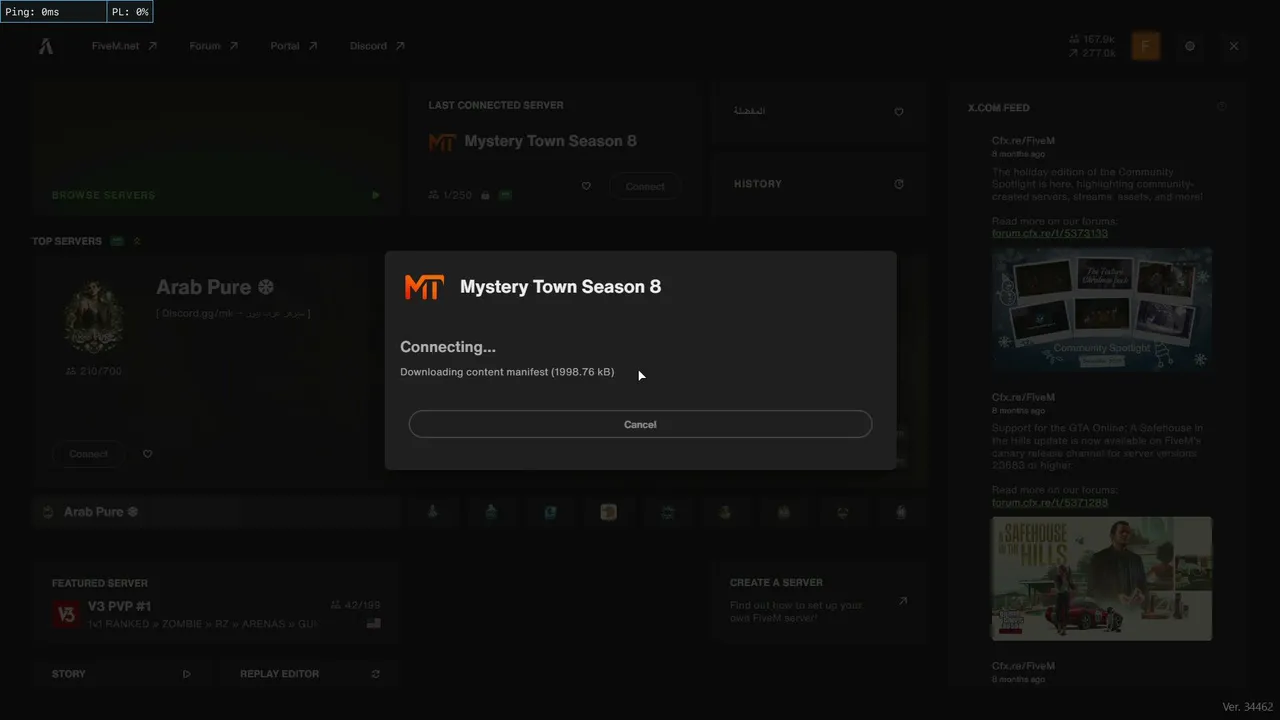Click the Ver. 34462 version label
The image size is (1280, 720).
(x=1247, y=707)
